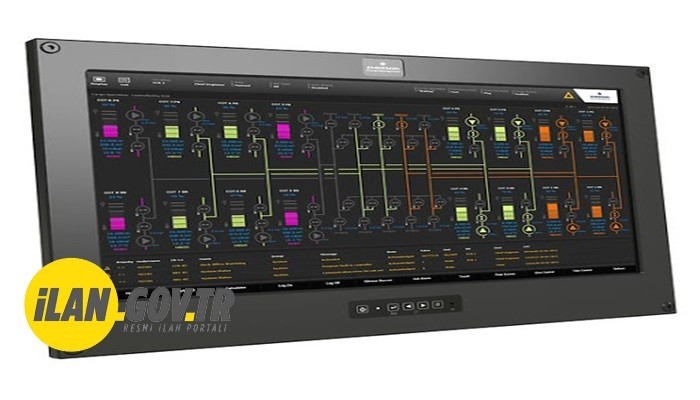Select the gray pump beside the second top-row tank

[x=195, y=116]
